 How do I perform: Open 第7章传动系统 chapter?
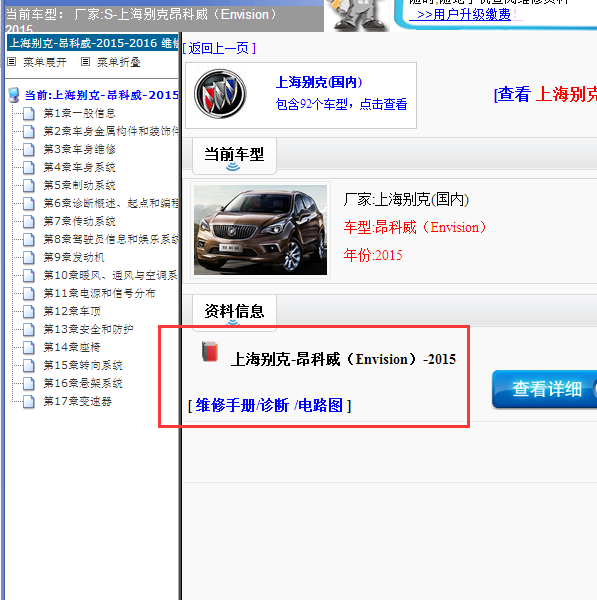tap(80, 221)
